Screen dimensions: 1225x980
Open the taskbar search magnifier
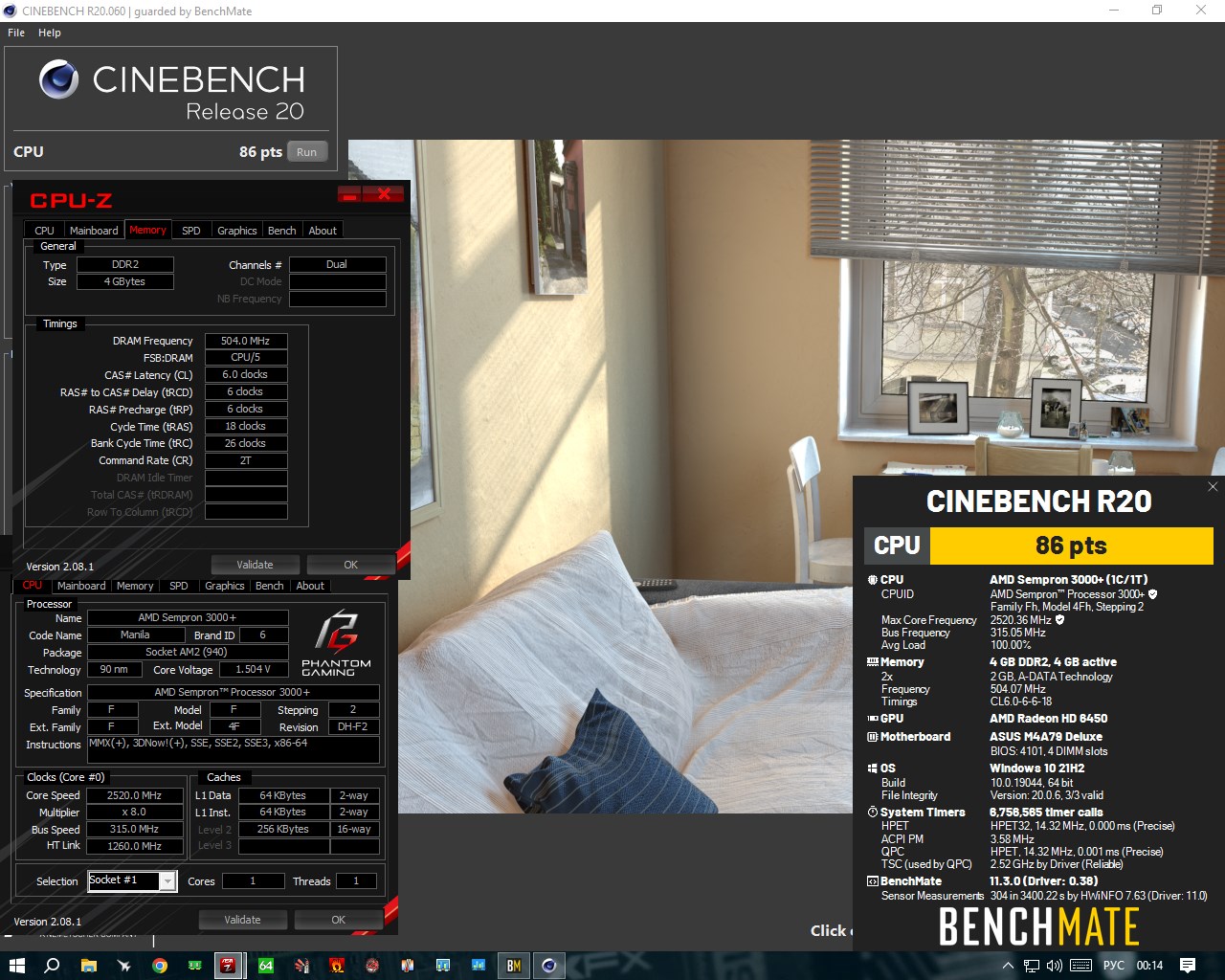[52, 966]
